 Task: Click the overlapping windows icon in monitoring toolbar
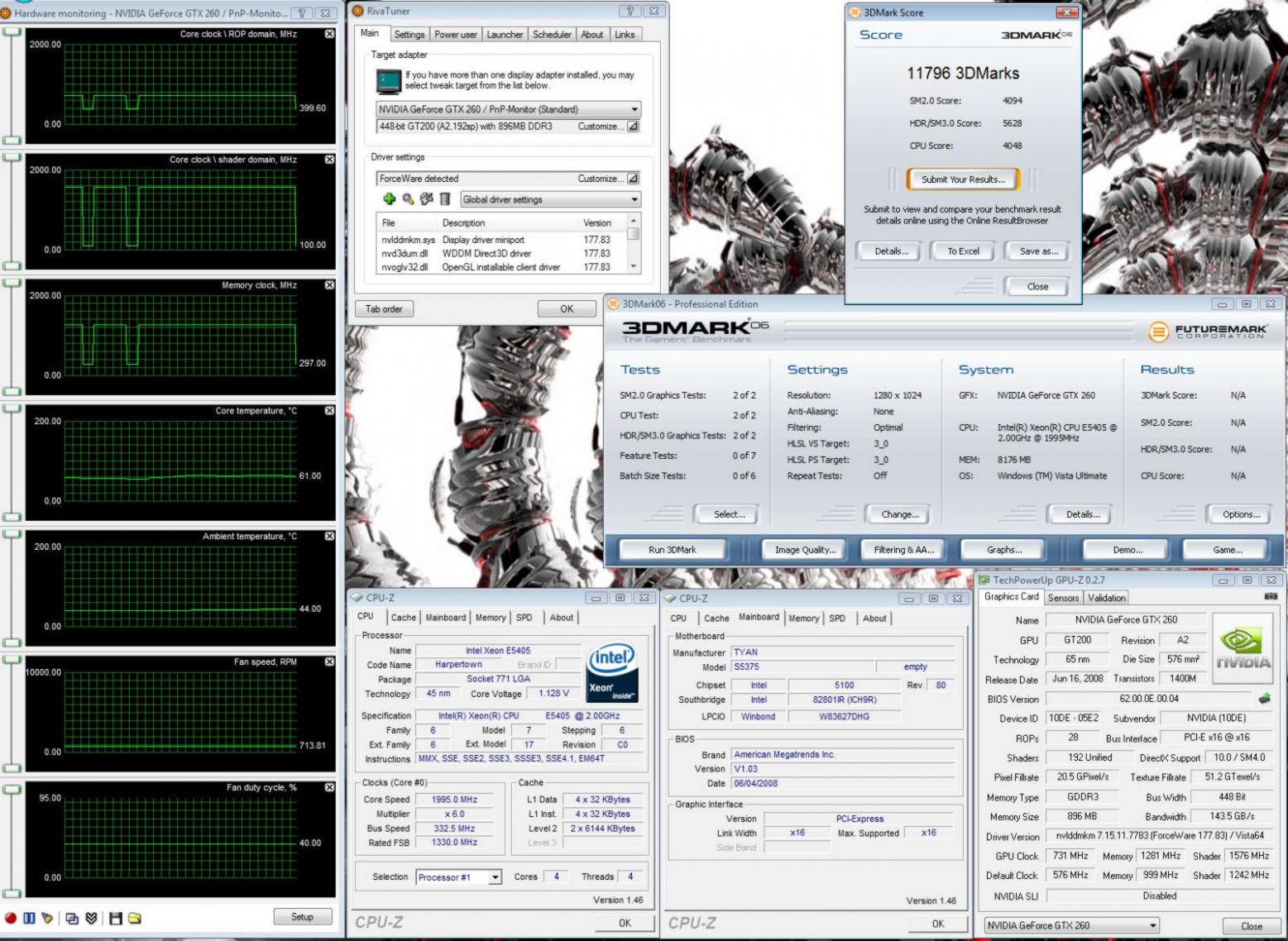tap(72, 918)
